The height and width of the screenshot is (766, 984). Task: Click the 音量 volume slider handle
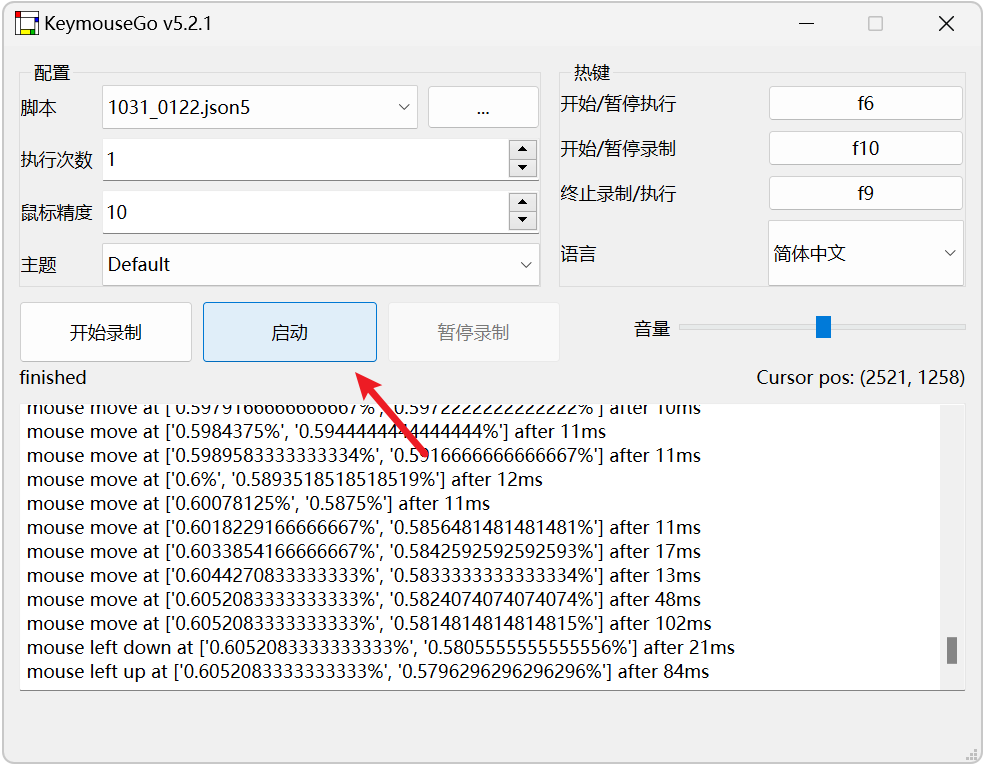(823, 327)
